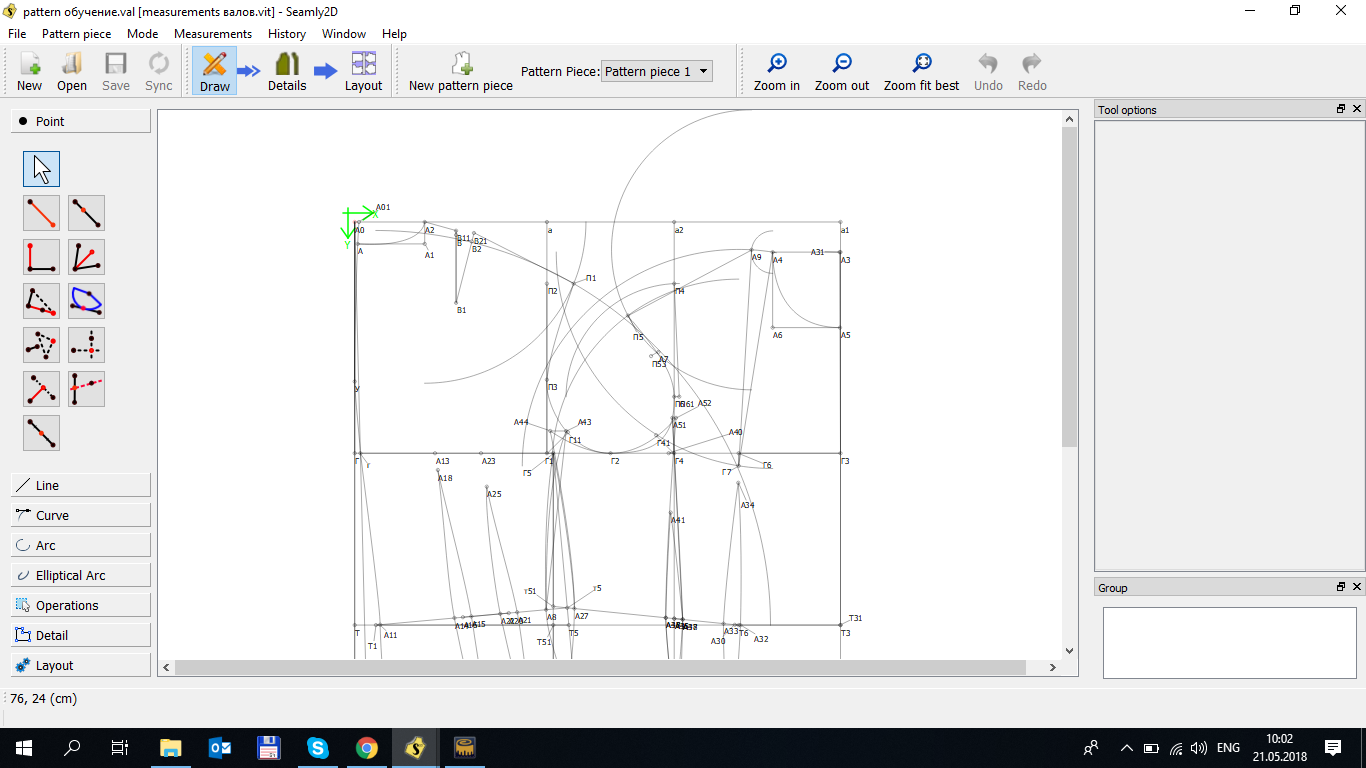Screen dimensions: 1366x768
Task: Create a new pattern with New icon
Action: coord(29,71)
